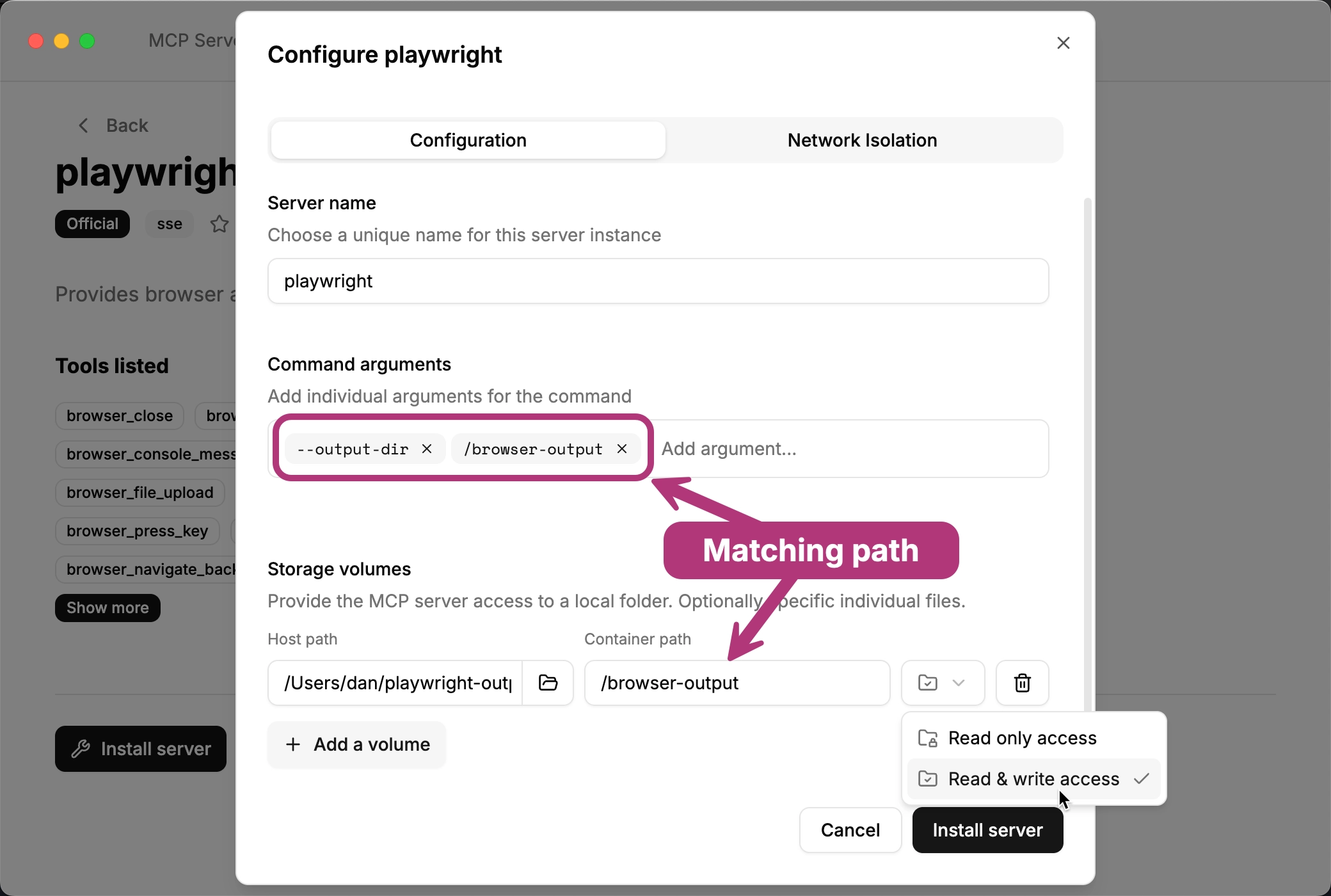This screenshot has width=1331, height=896.
Task: Enable the wrench Install server action in sidebar
Action: click(140, 749)
